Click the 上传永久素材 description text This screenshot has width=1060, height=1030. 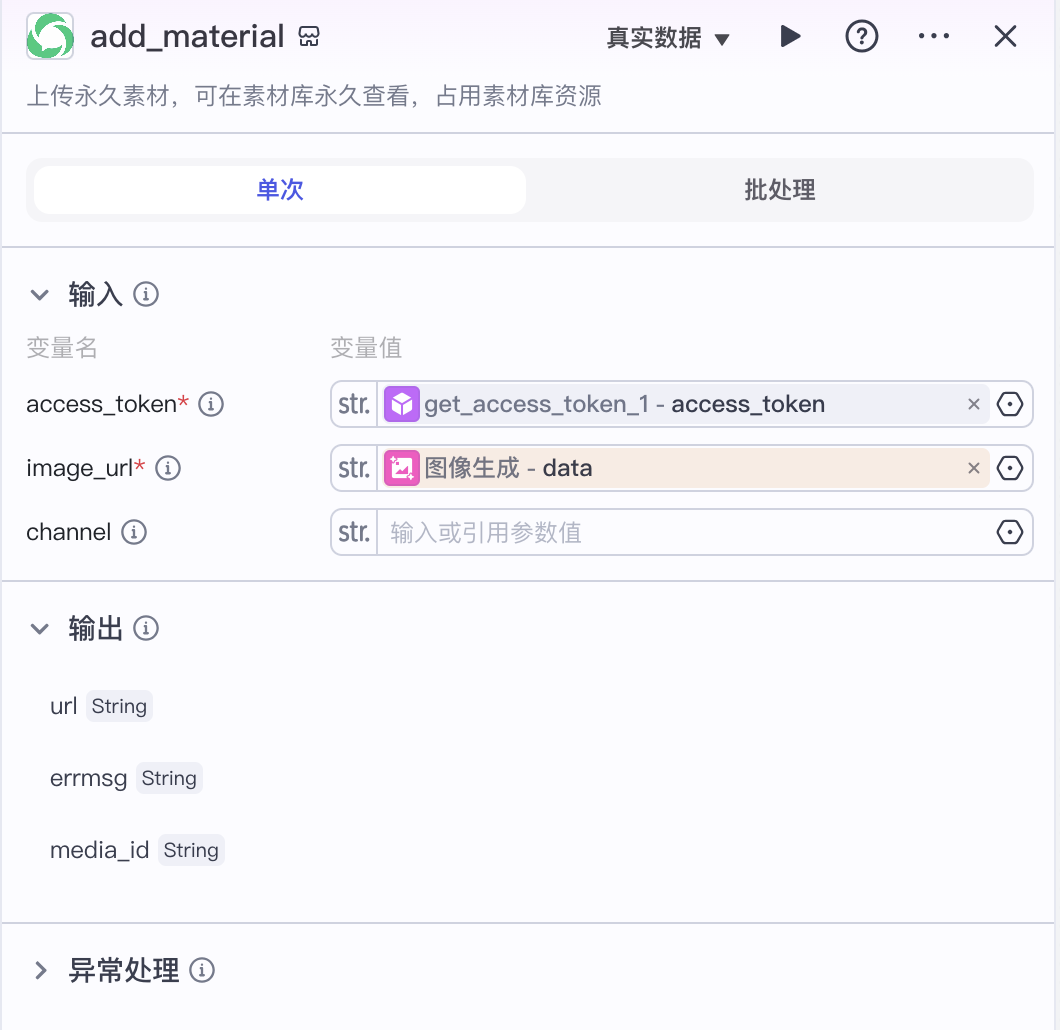[x=314, y=96]
